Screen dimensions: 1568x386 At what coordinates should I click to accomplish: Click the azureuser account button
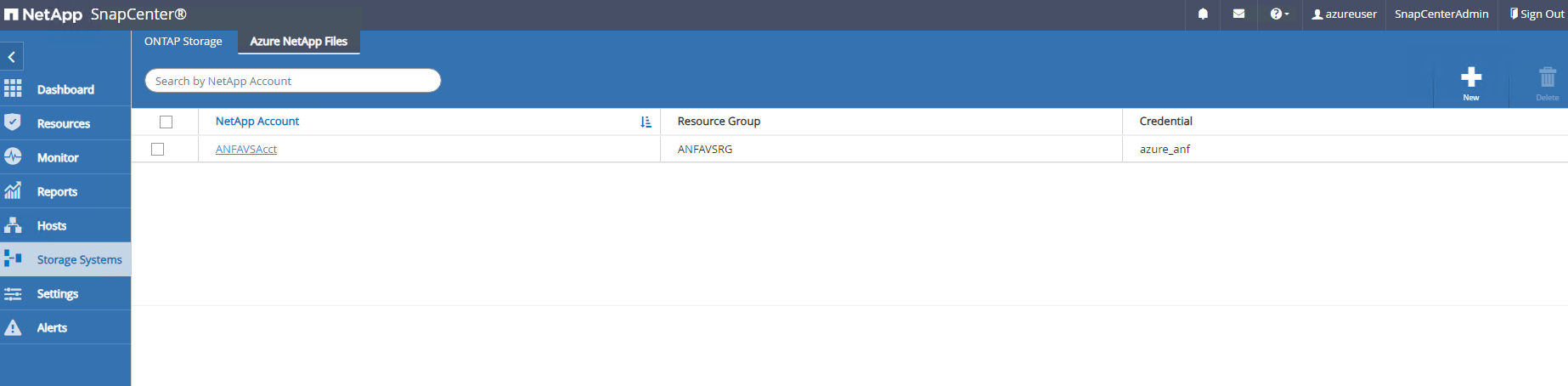tap(1344, 14)
